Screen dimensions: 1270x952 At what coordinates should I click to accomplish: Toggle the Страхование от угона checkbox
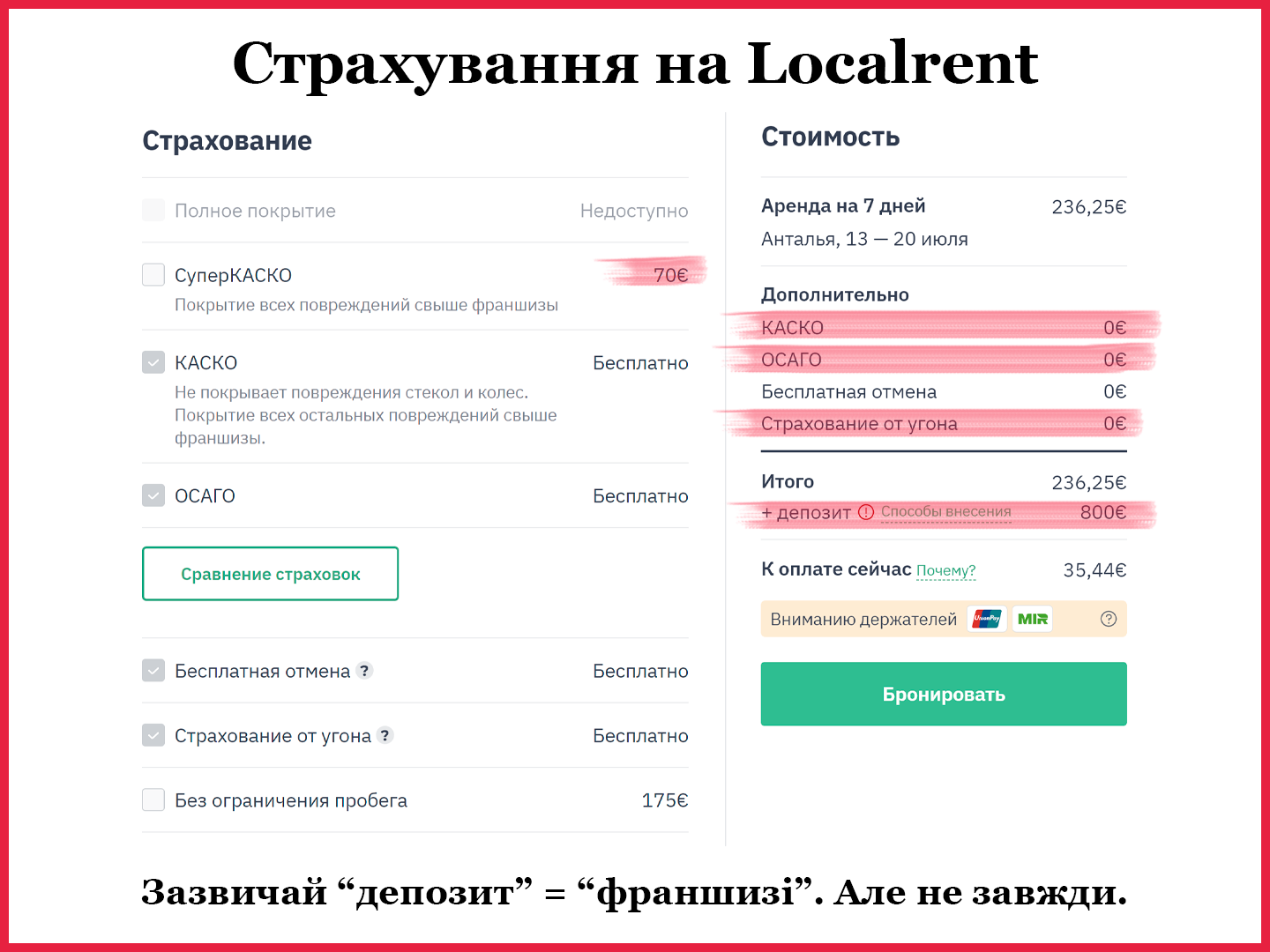tap(153, 735)
